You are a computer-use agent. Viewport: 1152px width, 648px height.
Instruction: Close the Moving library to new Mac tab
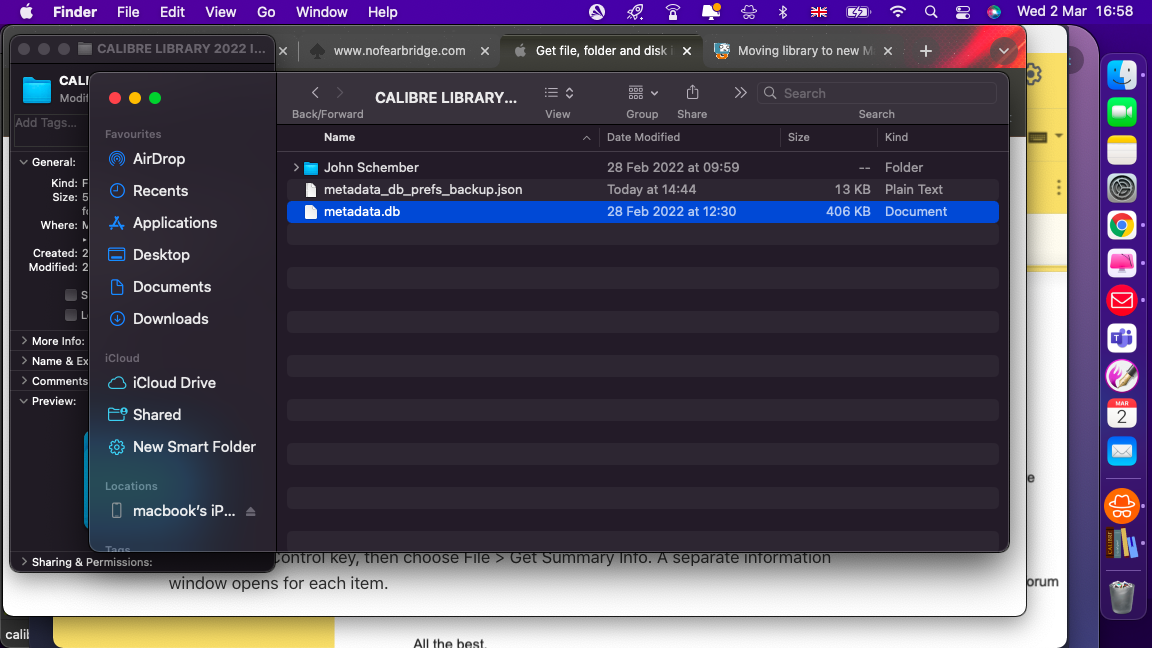point(888,51)
